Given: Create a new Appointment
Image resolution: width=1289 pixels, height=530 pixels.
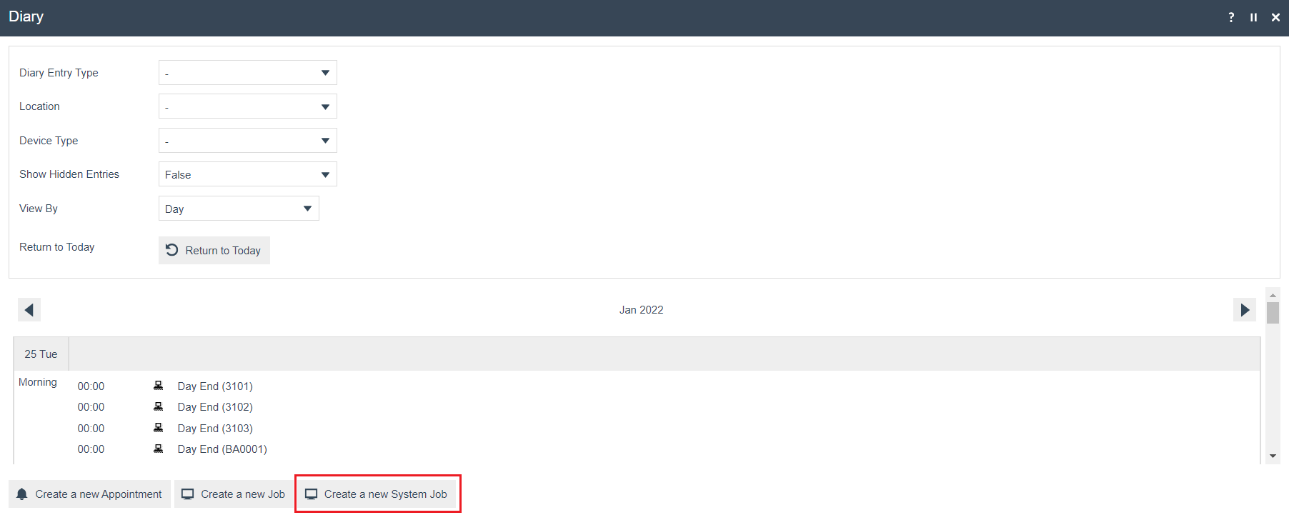Looking at the screenshot, I should 89,494.
